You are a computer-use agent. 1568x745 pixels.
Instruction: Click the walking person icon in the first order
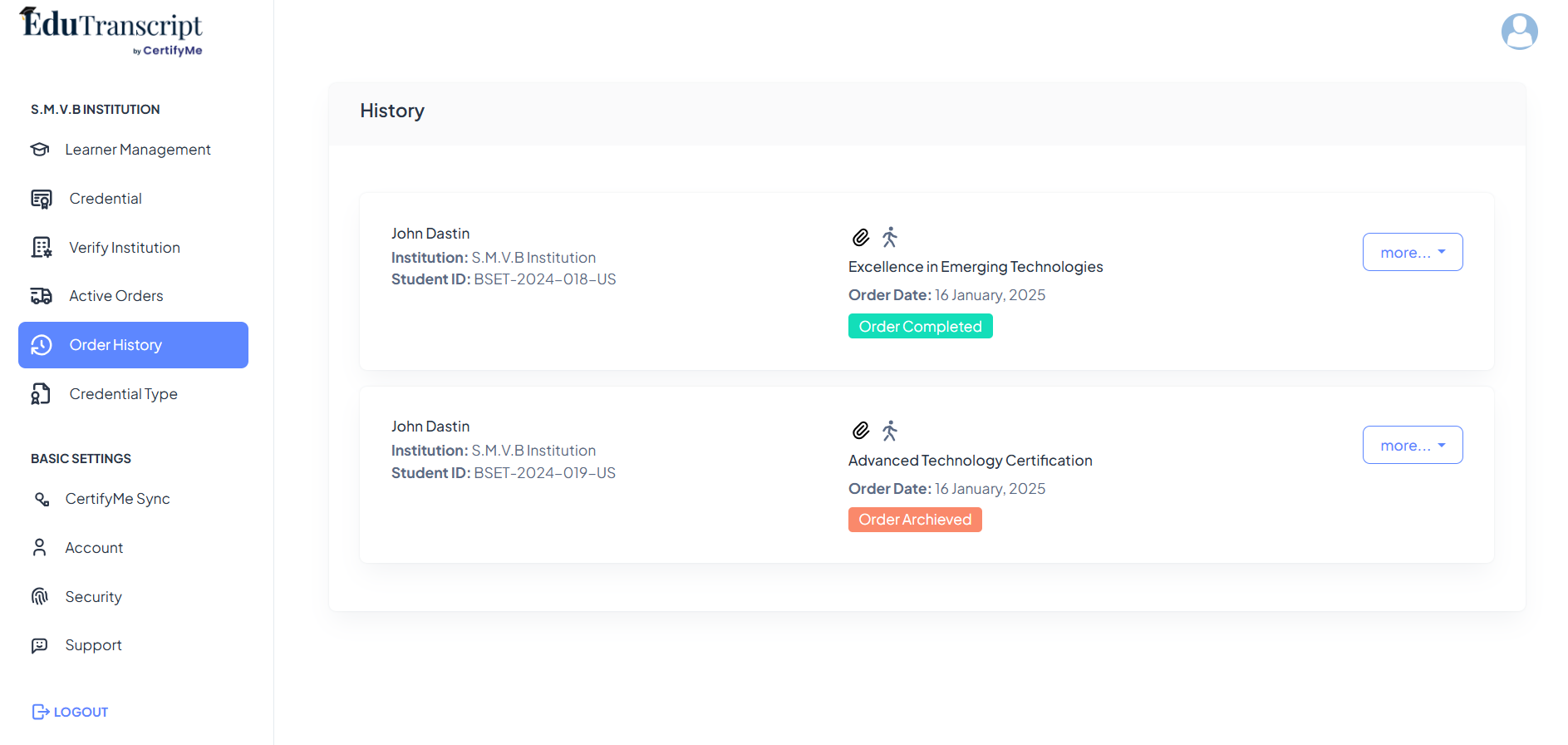click(x=890, y=238)
